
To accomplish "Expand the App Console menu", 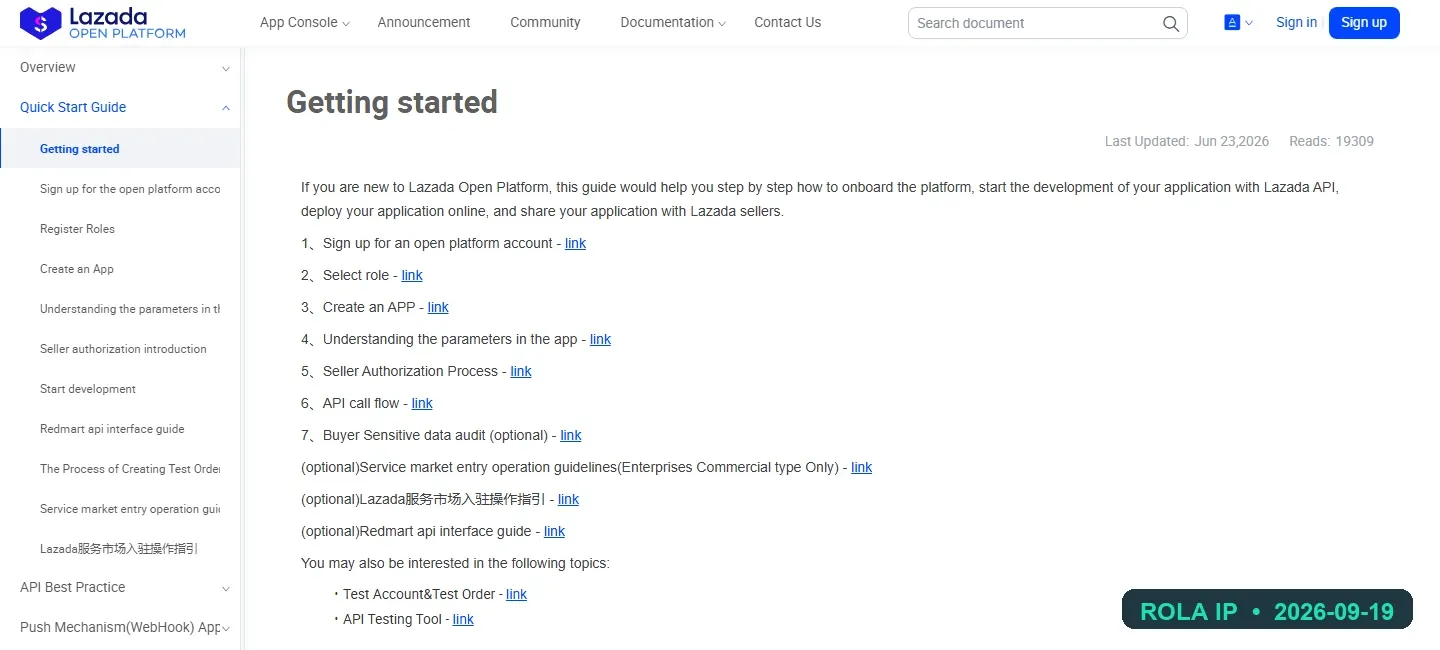I will (304, 22).
